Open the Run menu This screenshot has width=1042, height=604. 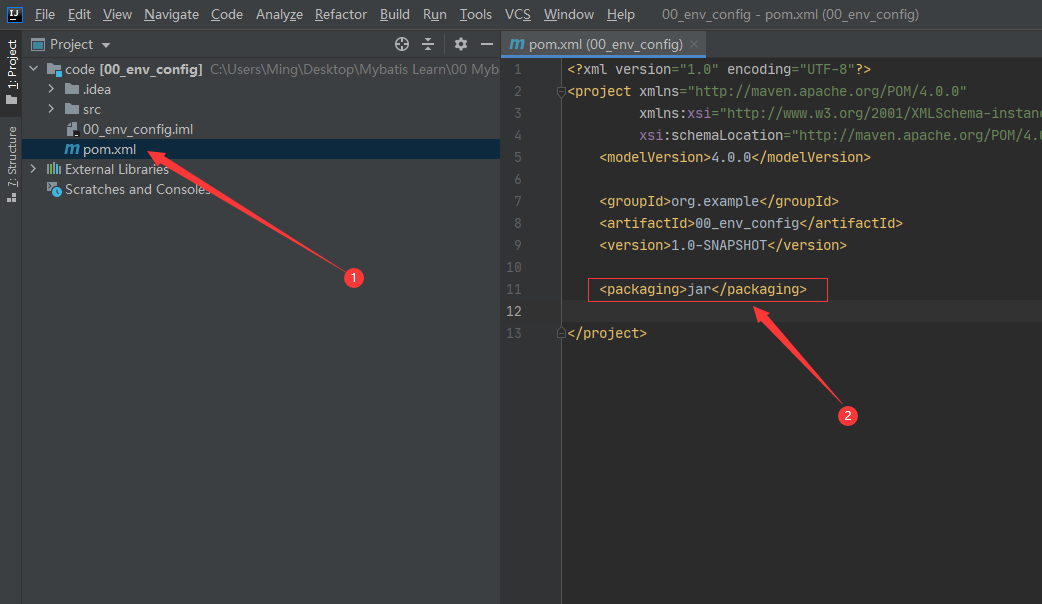[x=435, y=14]
